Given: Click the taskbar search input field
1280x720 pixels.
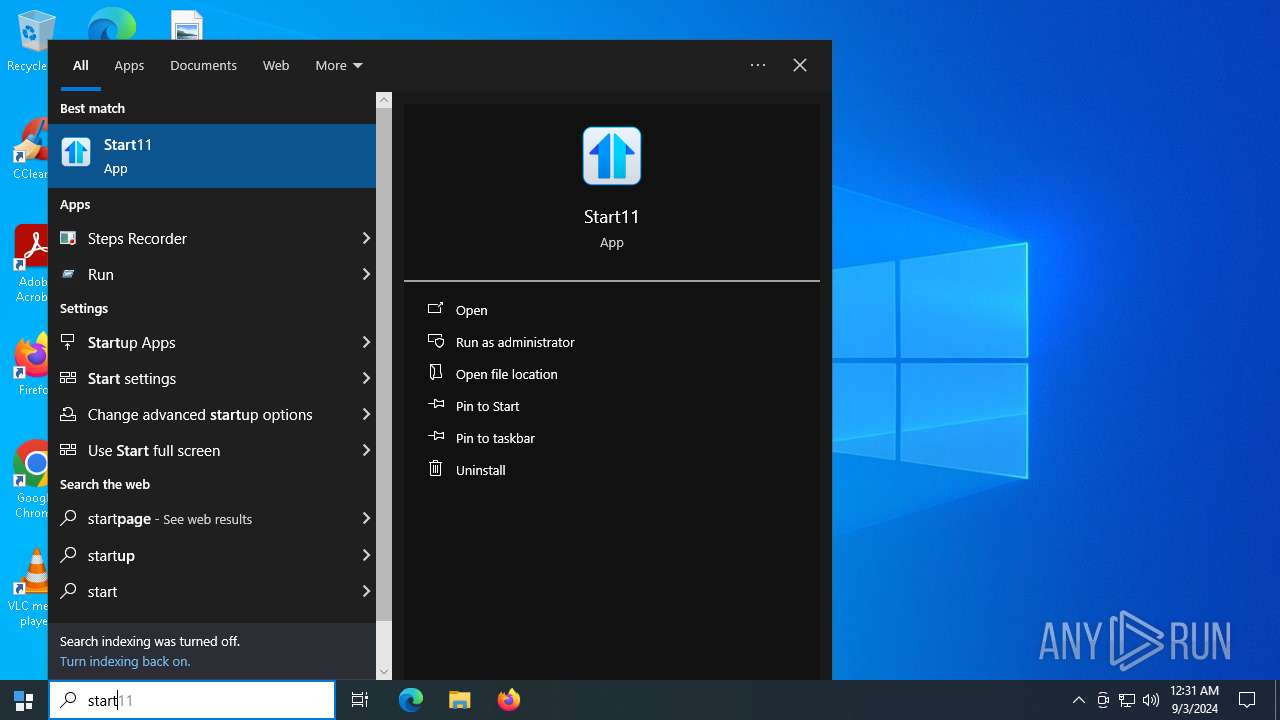Looking at the screenshot, I should click(192, 700).
